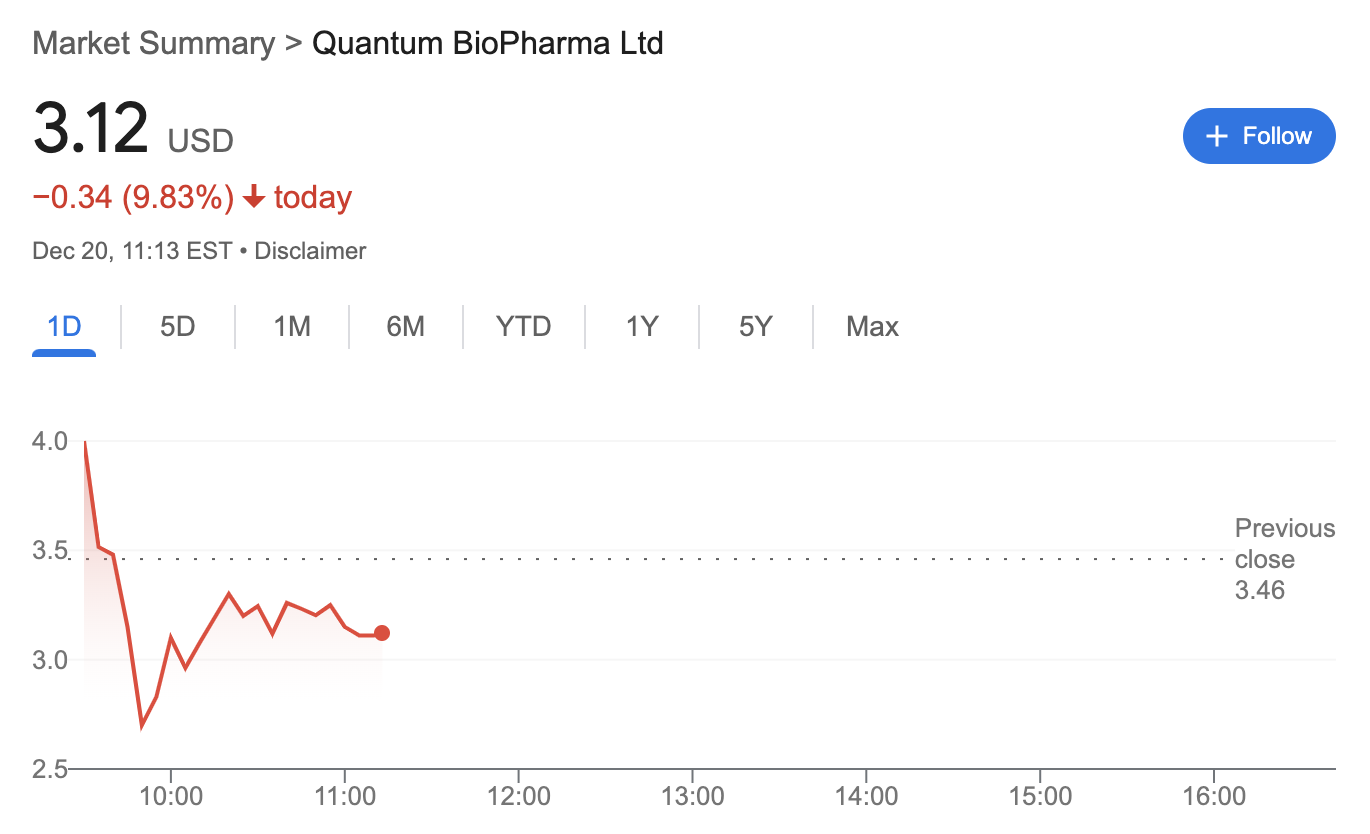The image size is (1370, 834).
Task: Click the 12:00 time axis label
Action: 518,797
